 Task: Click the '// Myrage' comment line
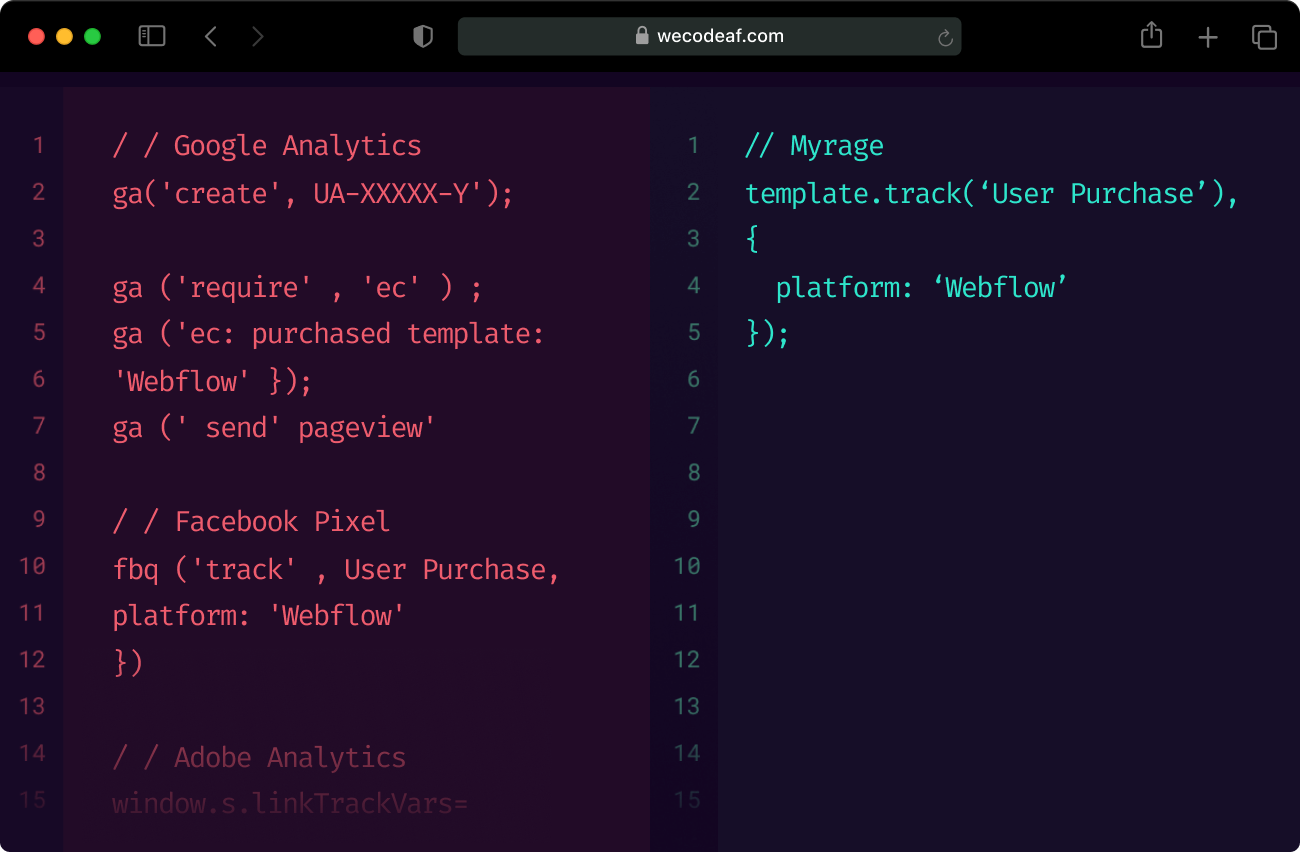tap(814, 146)
